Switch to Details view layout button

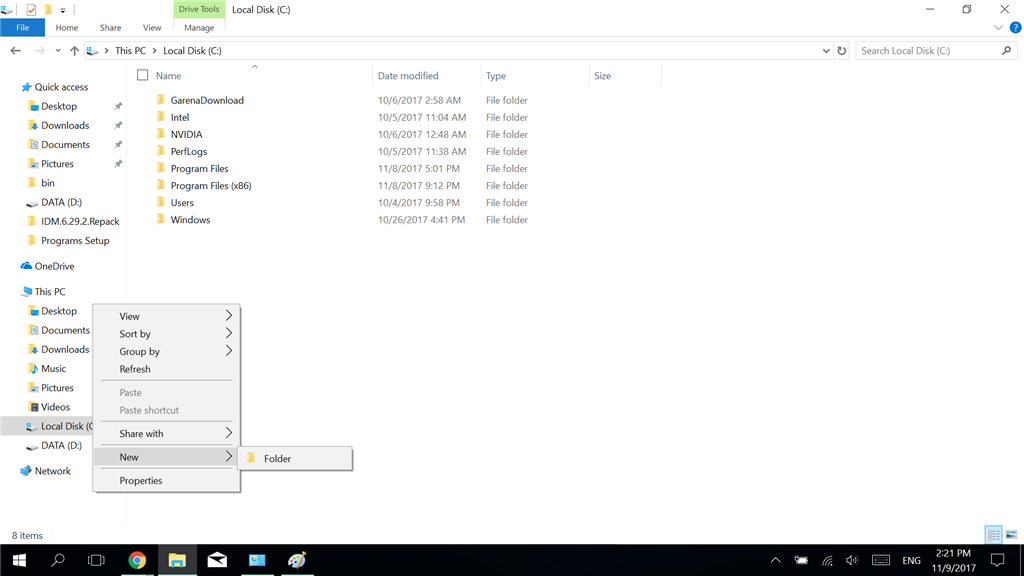coord(993,535)
